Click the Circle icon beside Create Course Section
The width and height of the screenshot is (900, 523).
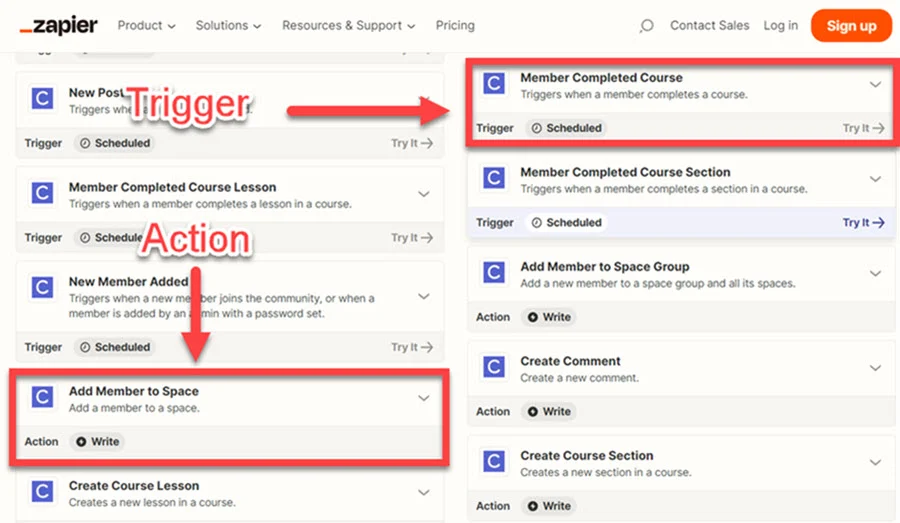(x=493, y=462)
